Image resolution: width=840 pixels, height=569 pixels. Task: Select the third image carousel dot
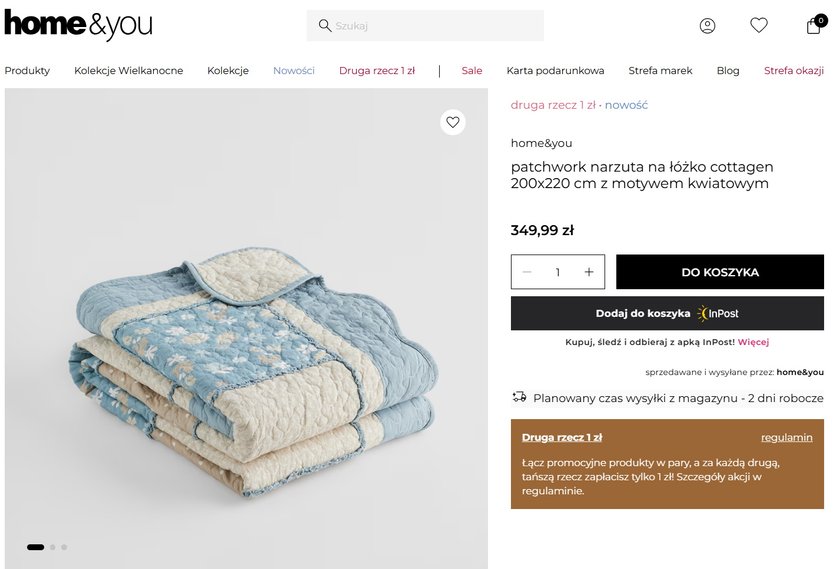[64, 547]
